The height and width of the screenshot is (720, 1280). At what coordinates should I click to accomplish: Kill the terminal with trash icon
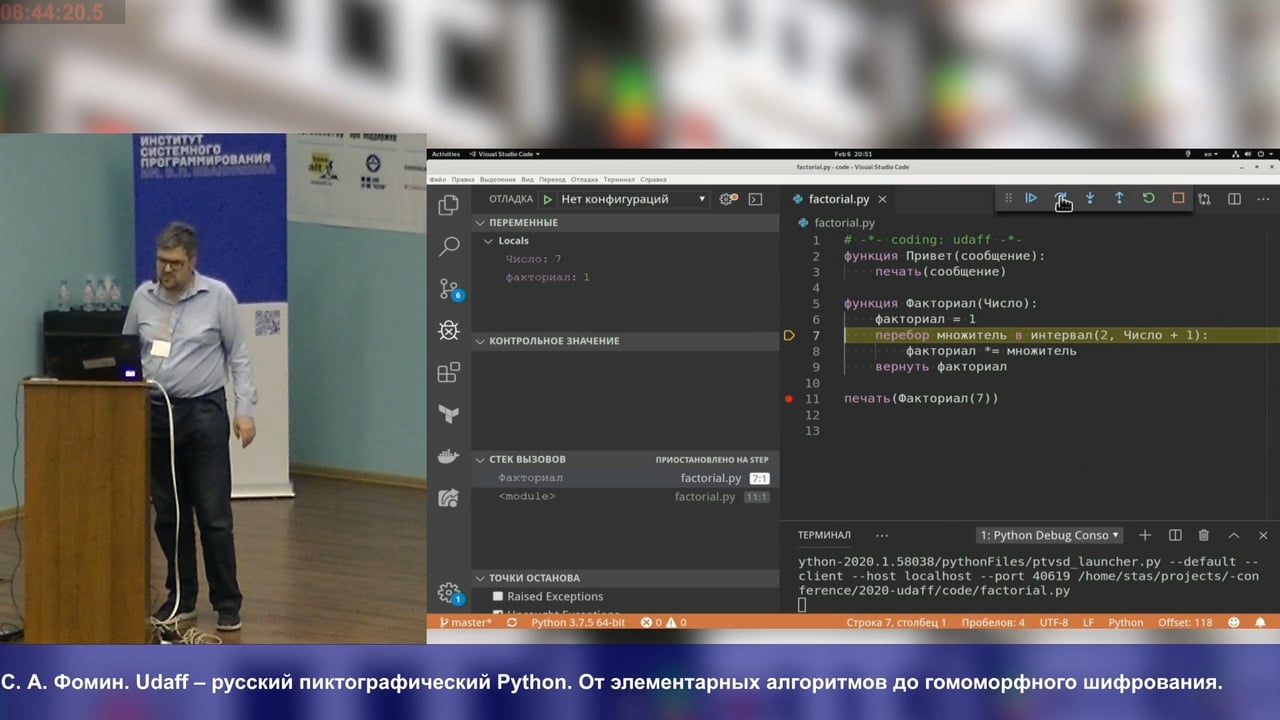pyautogui.click(x=1204, y=535)
